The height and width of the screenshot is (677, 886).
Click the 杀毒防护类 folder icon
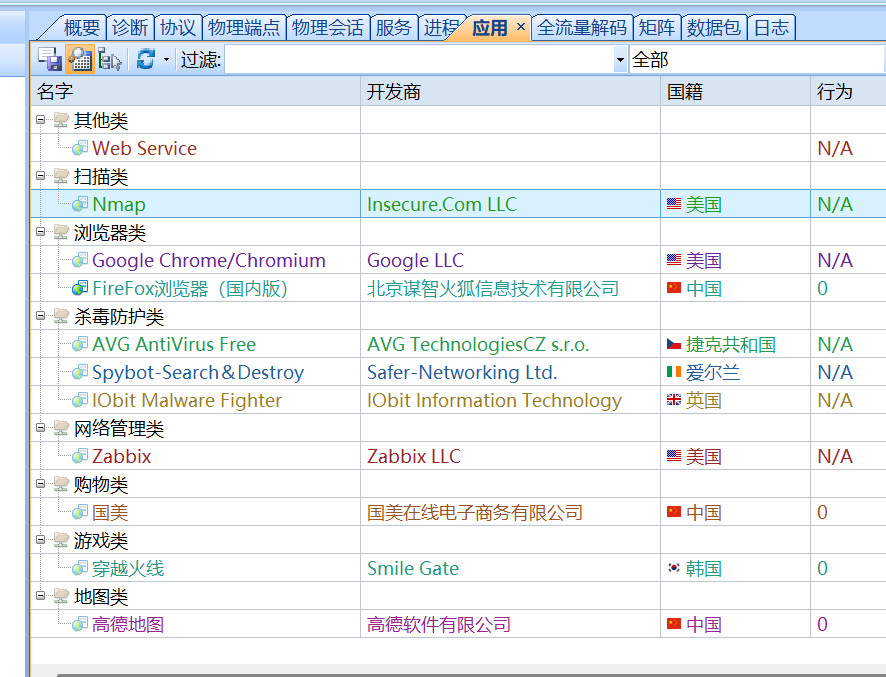click(61, 316)
